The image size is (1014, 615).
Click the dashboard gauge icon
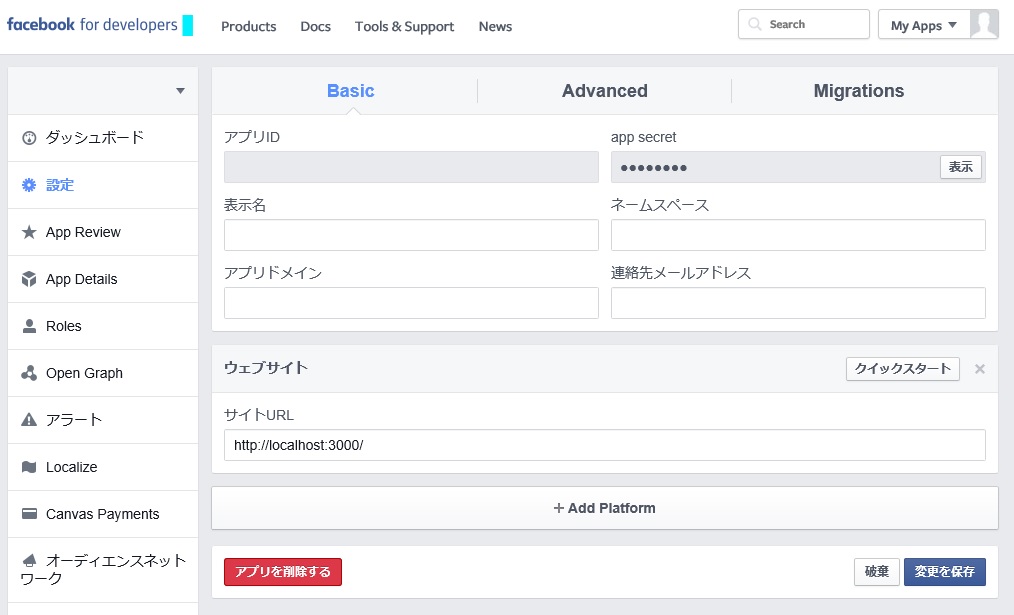[29, 138]
